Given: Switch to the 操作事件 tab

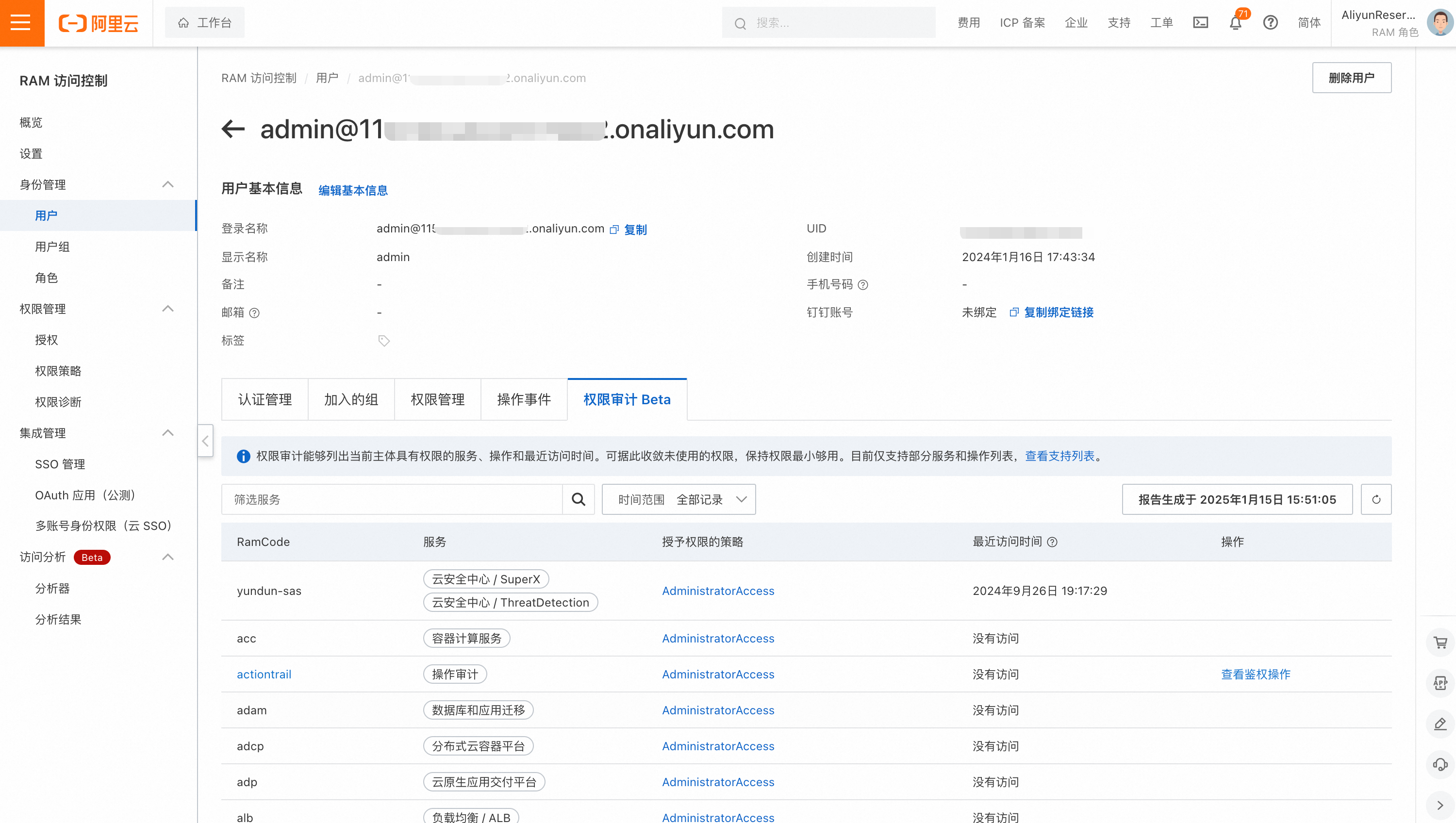Looking at the screenshot, I should (524, 400).
